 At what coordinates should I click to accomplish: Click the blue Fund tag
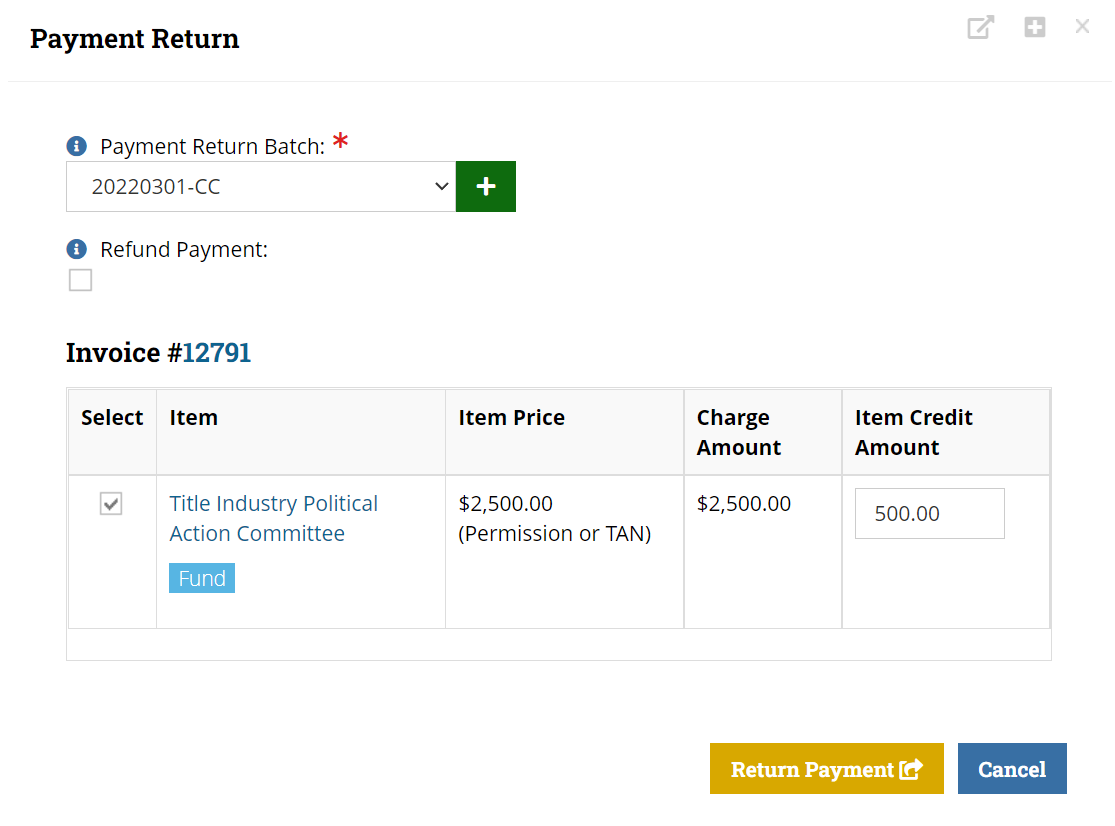click(x=202, y=578)
